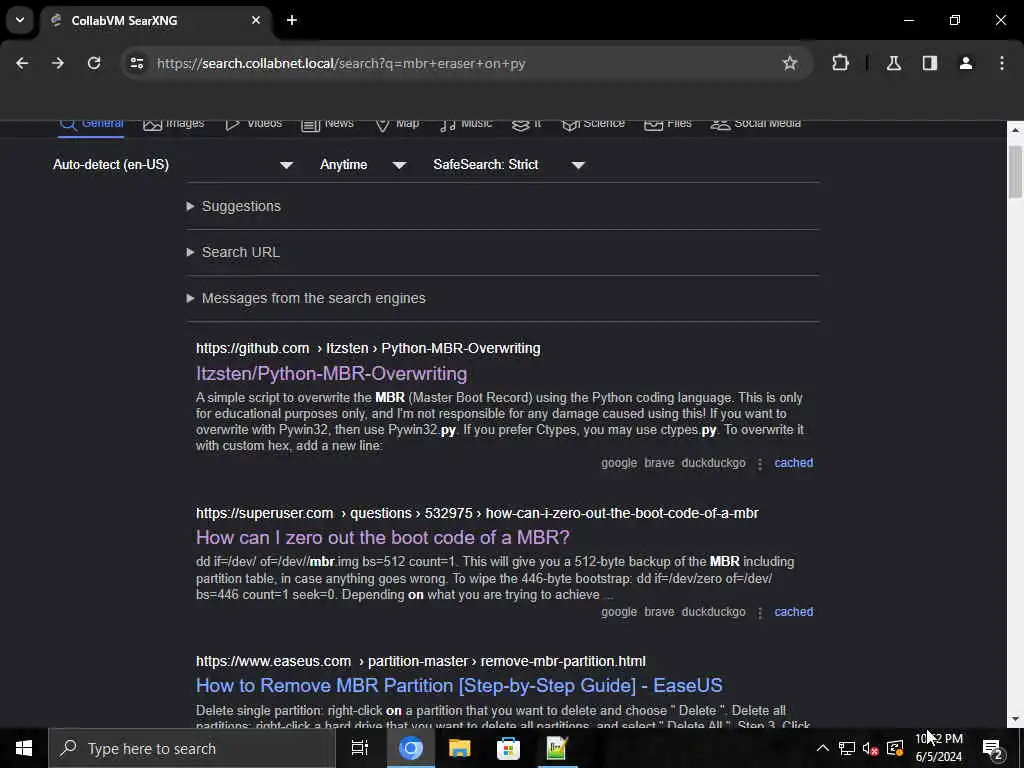Viewport: 1024px width, 768px height.
Task: Open the browser side panel icon
Action: pyautogui.click(x=930, y=63)
